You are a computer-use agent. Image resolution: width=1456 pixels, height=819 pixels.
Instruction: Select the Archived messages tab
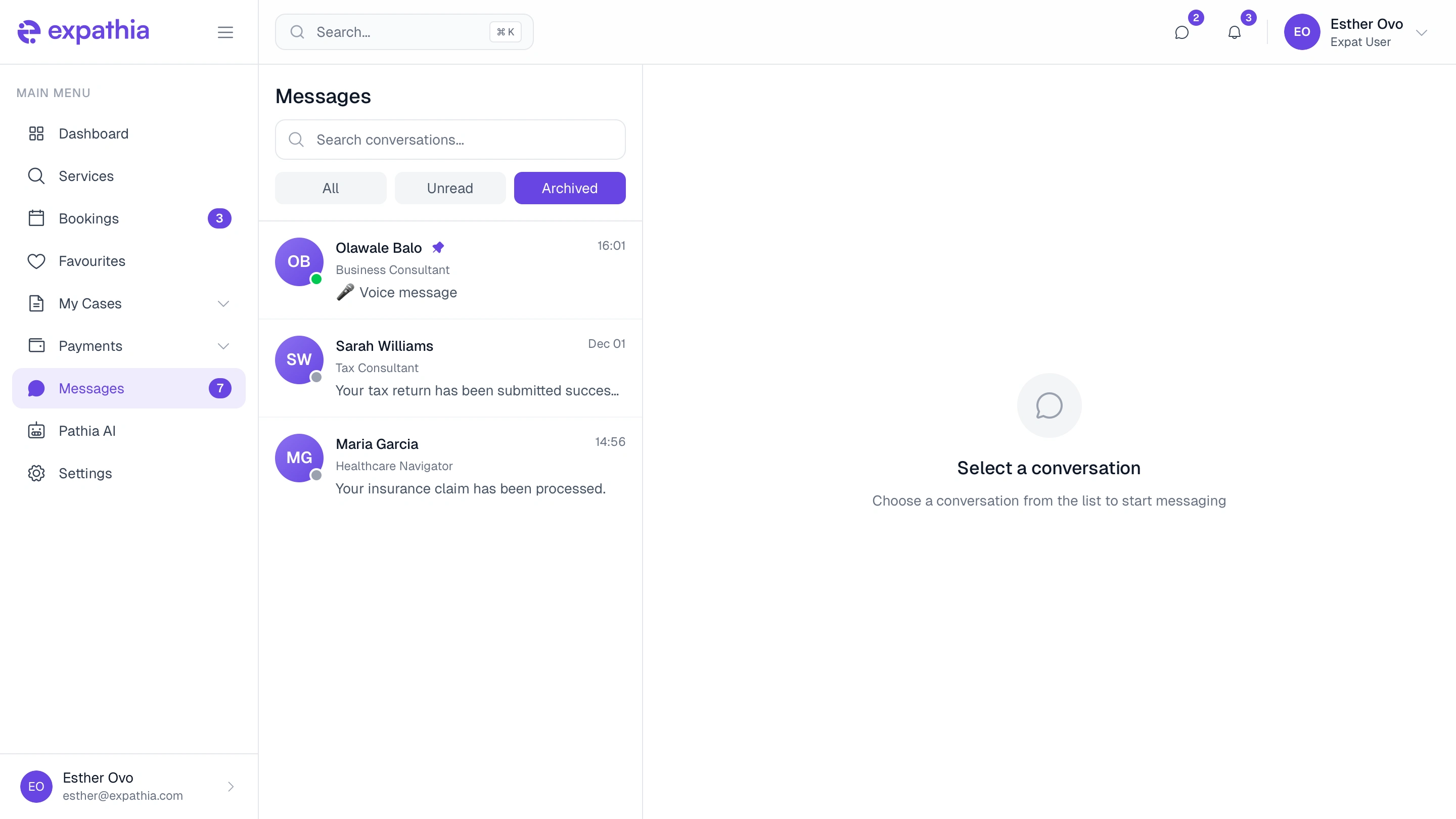(569, 188)
